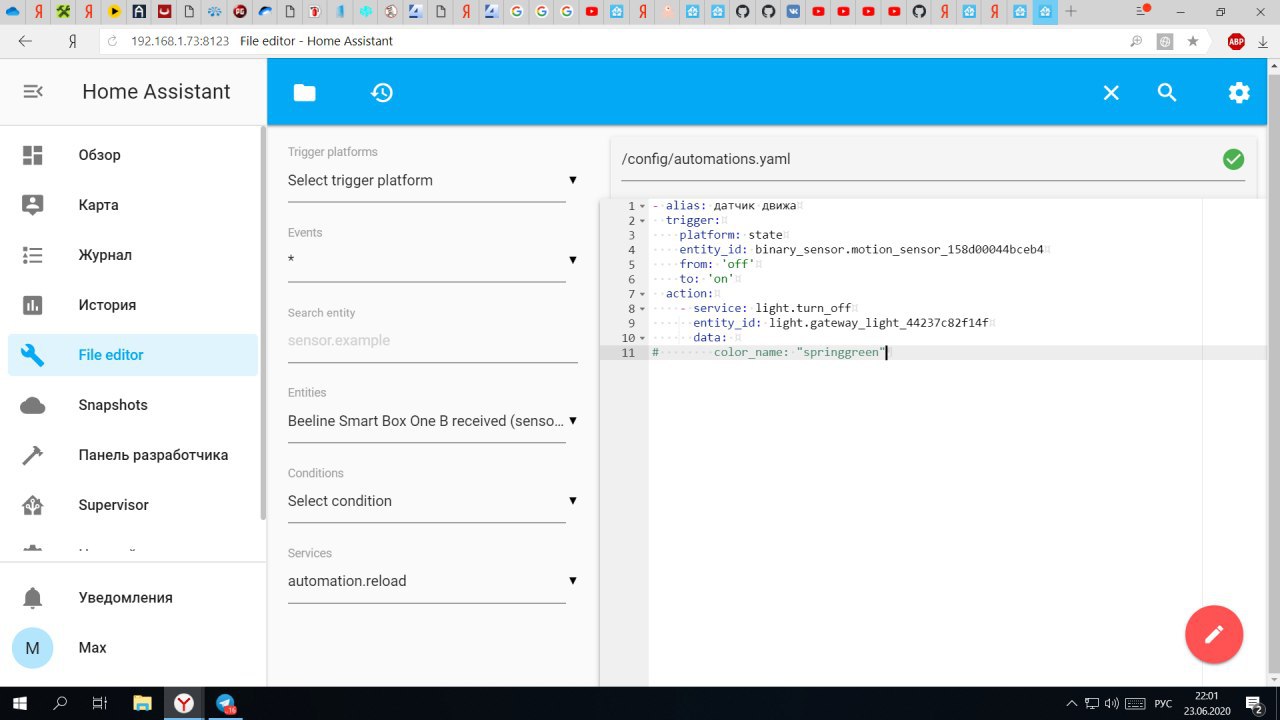Click the red pencil save button
The image size is (1280, 720).
click(1214, 634)
